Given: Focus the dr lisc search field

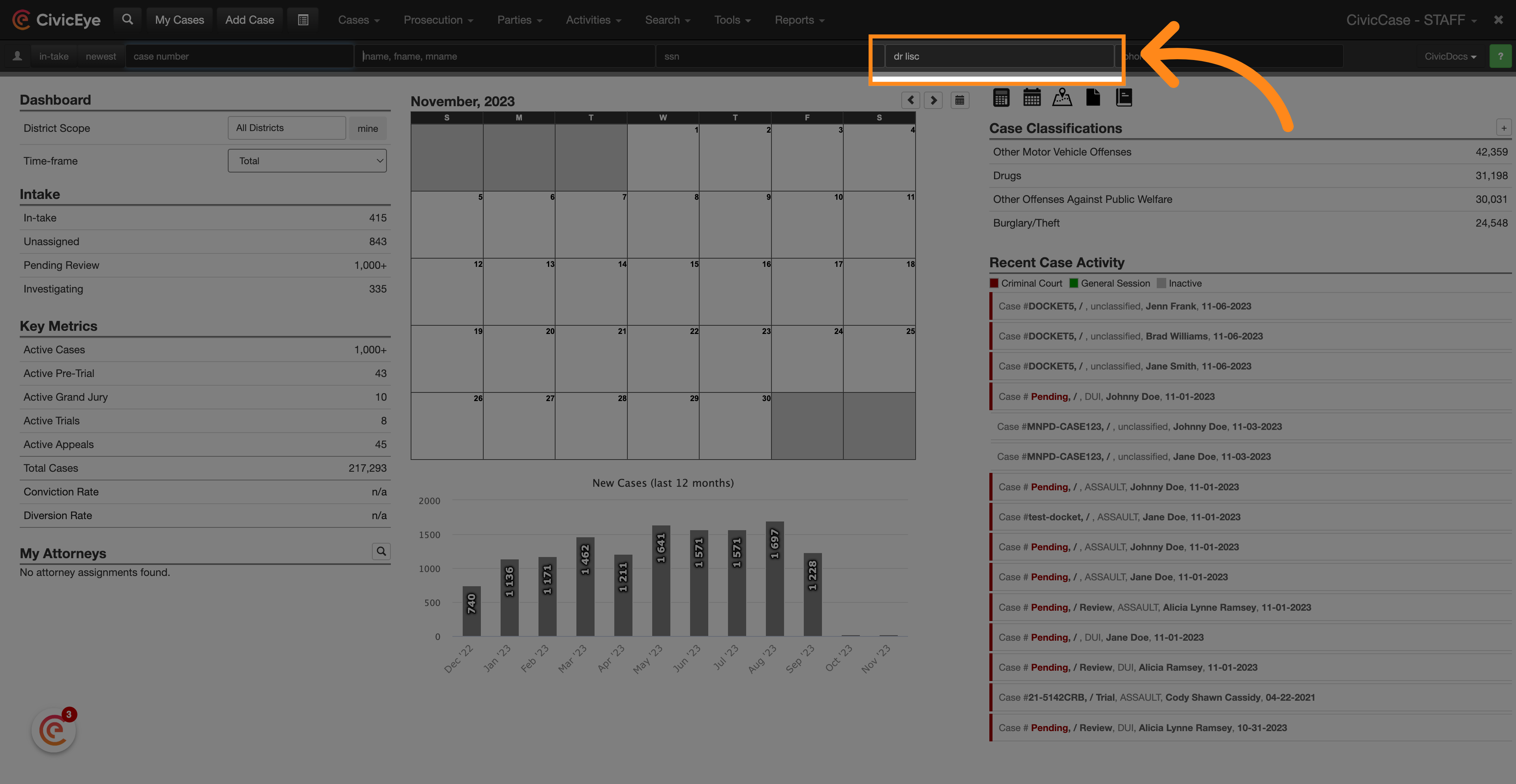Looking at the screenshot, I should point(999,56).
